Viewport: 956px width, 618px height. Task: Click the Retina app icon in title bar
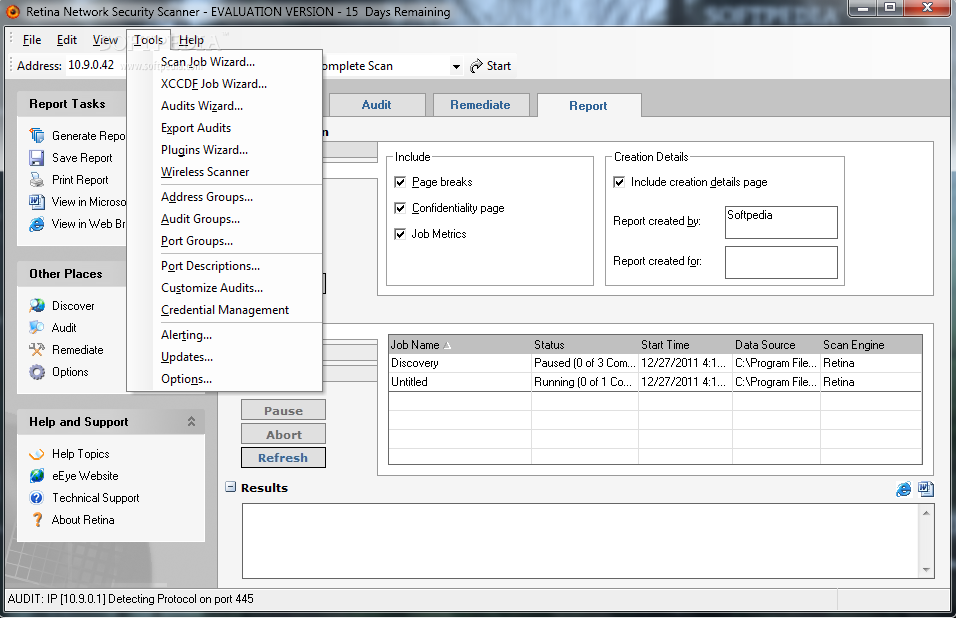pos(12,12)
